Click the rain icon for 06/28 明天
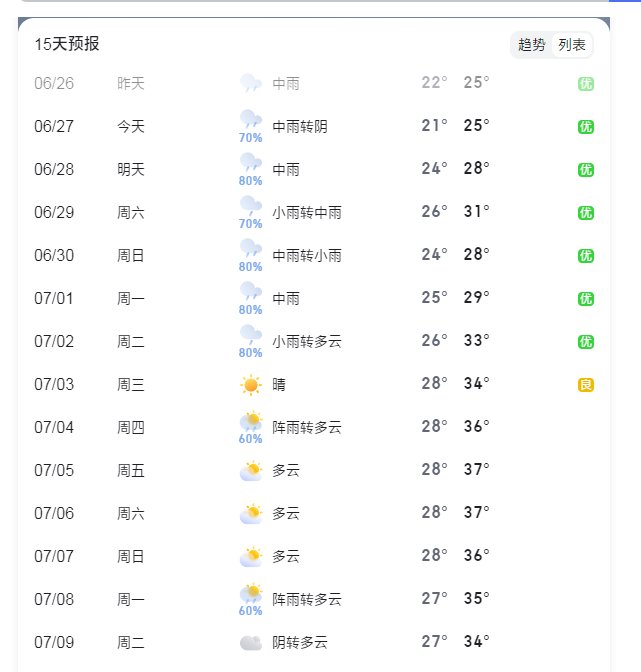 250,164
